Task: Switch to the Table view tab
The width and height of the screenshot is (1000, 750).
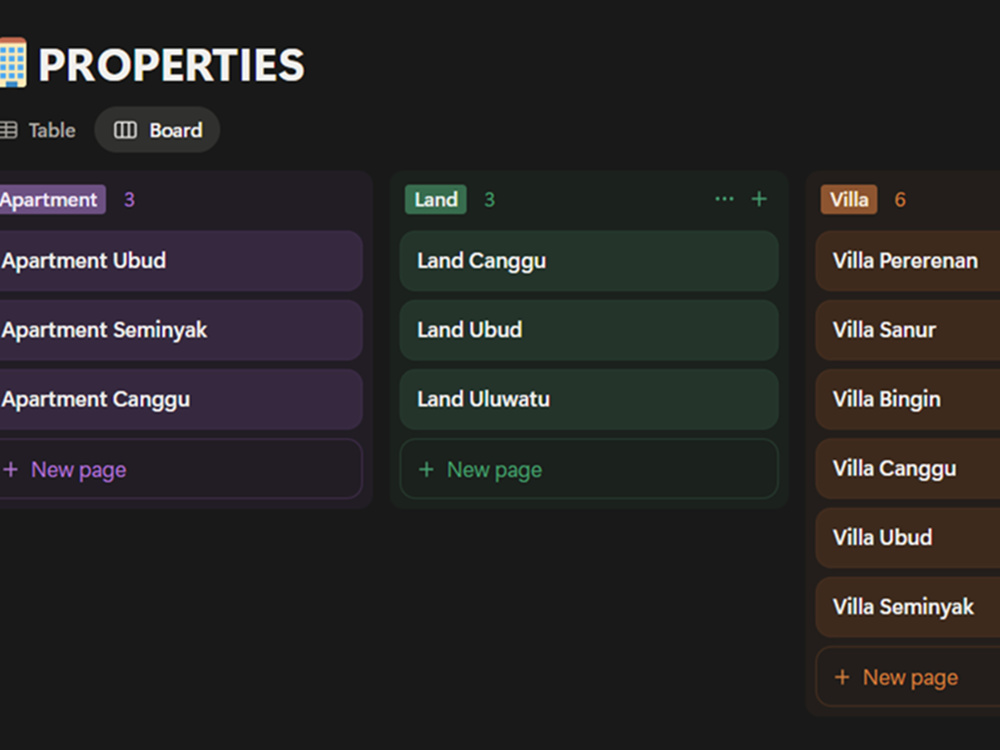Action: click(x=38, y=130)
